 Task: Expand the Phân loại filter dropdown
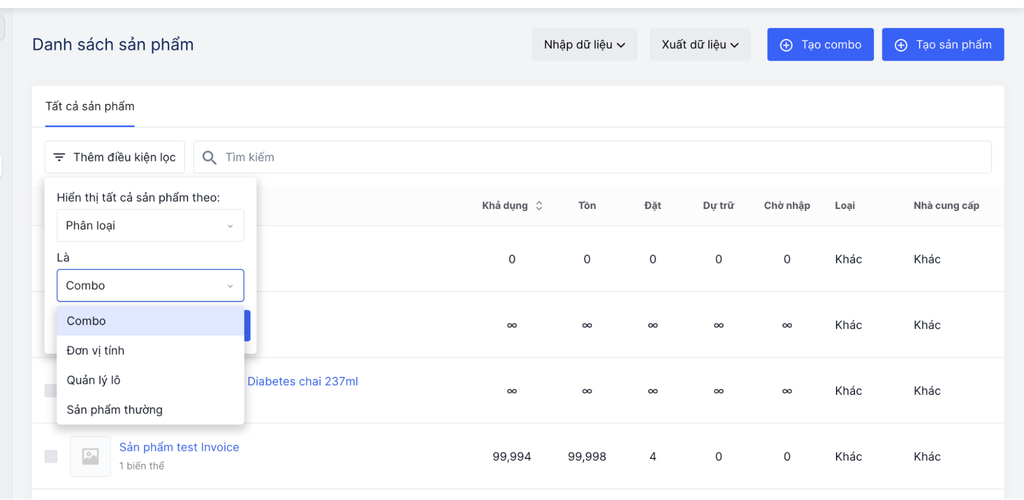pos(150,226)
